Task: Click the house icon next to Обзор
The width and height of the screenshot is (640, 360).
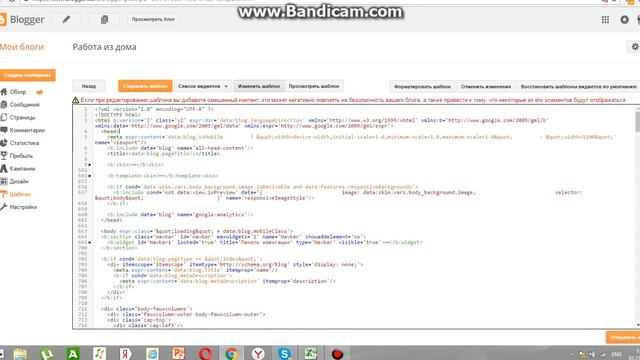Action: pyautogui.click(x=4, y=92)
